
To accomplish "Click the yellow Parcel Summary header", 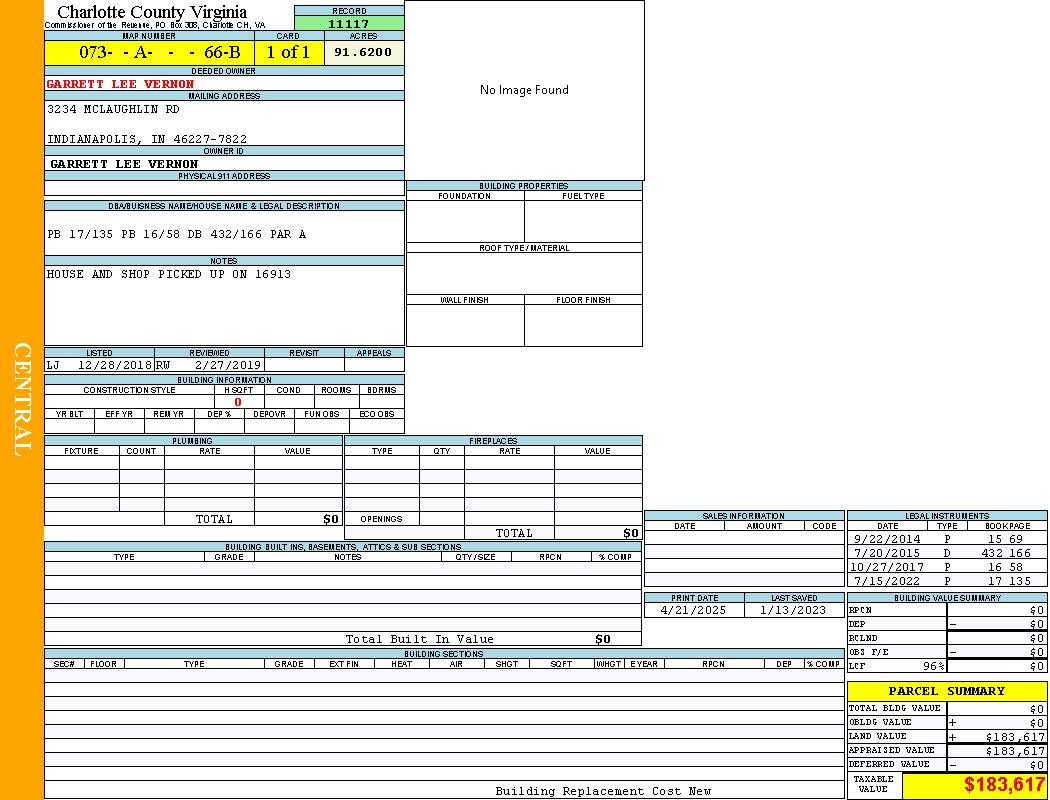I will click(946, 691).
